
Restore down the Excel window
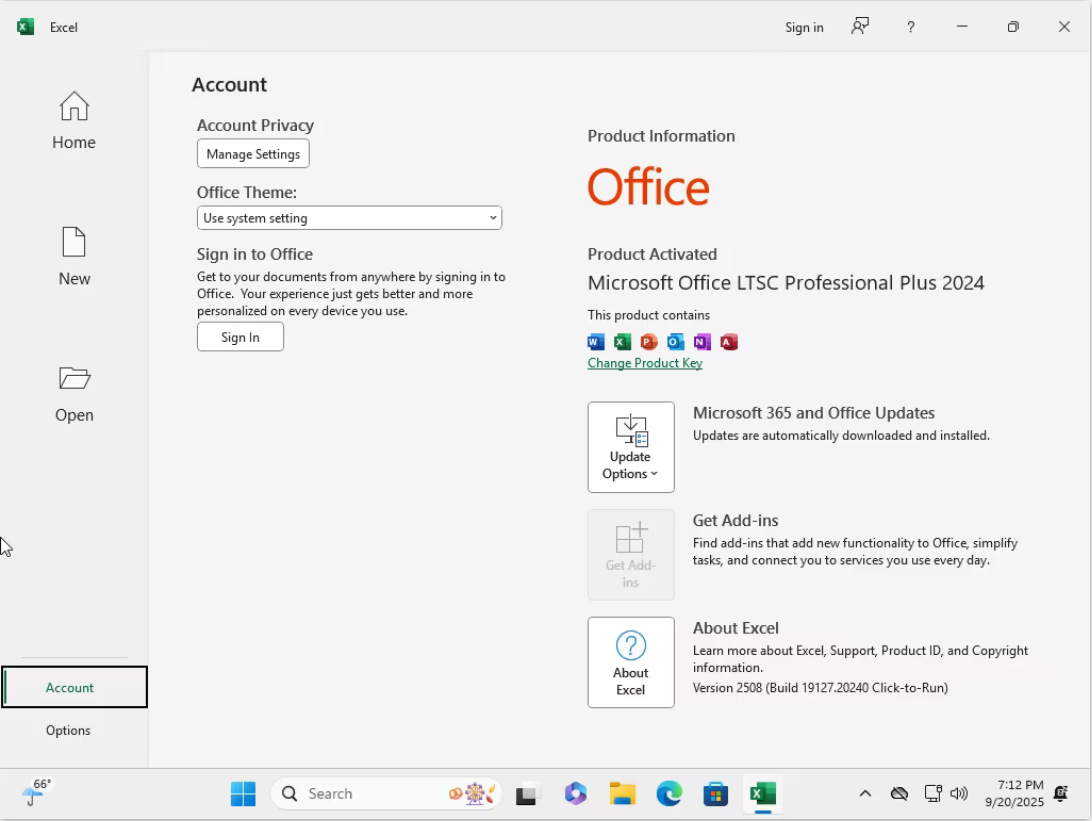click(1013, 26)
